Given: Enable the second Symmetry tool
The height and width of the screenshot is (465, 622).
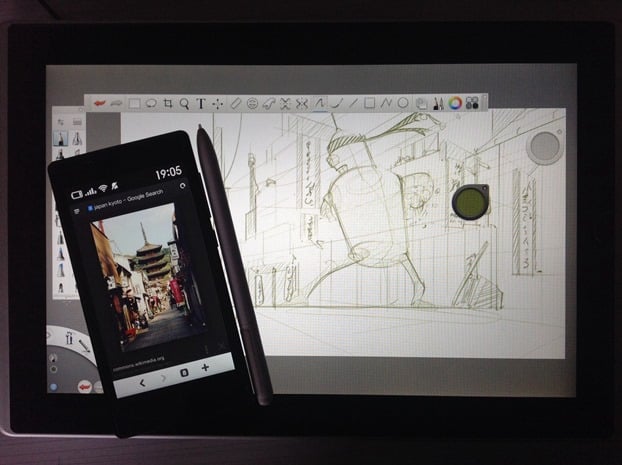Looking at the screenshot, I should pos(302,104).
